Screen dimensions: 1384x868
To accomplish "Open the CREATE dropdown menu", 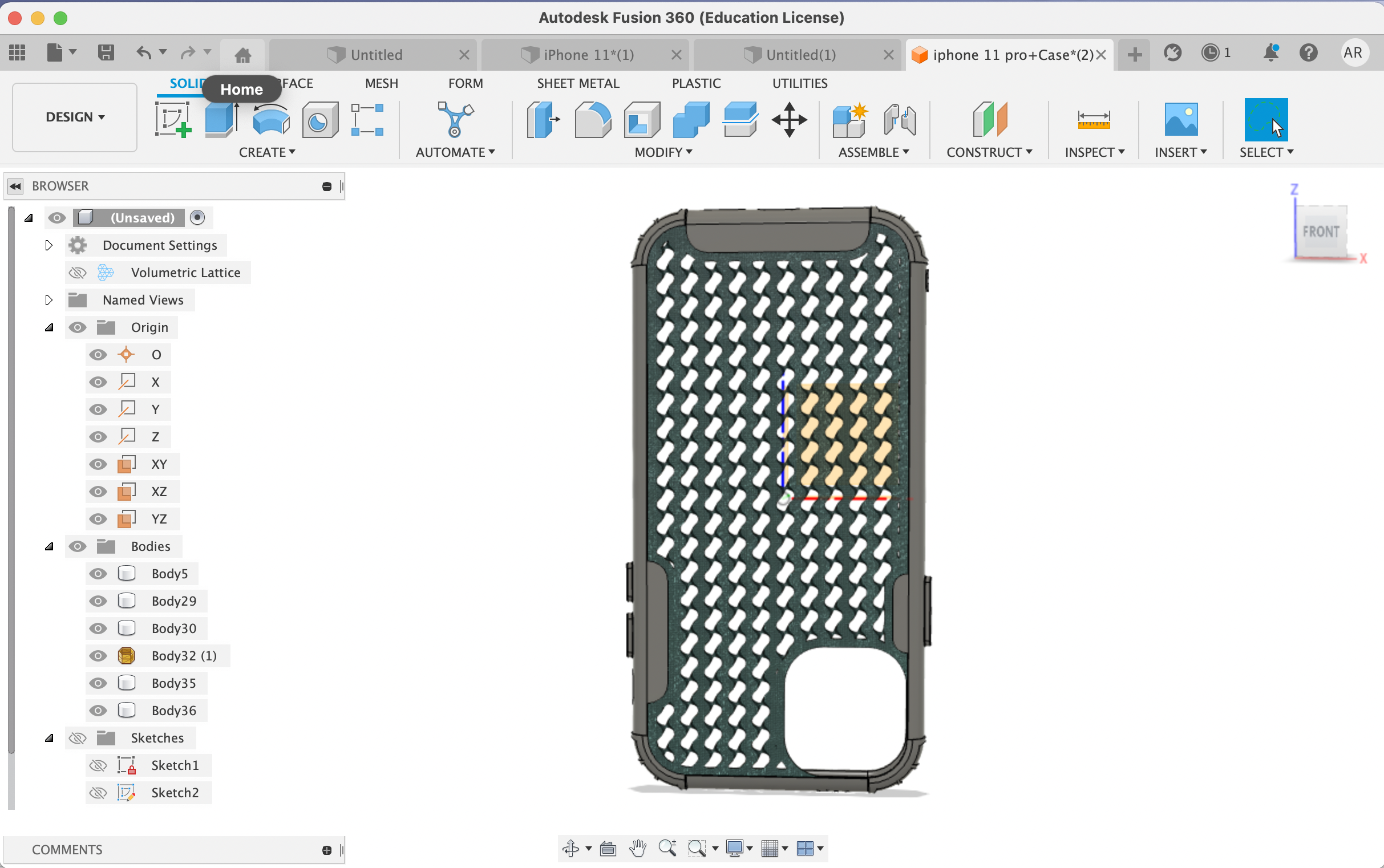I will click(x=267, y=152).
